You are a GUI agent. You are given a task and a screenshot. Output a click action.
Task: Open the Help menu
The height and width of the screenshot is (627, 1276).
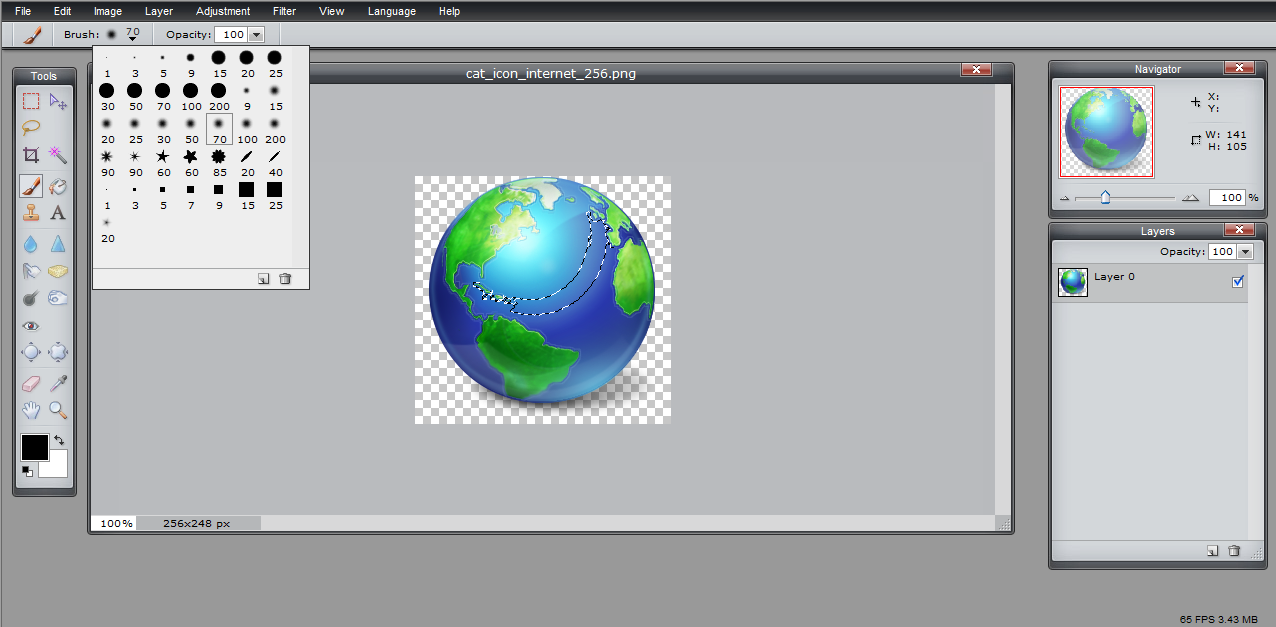[449, 11]
